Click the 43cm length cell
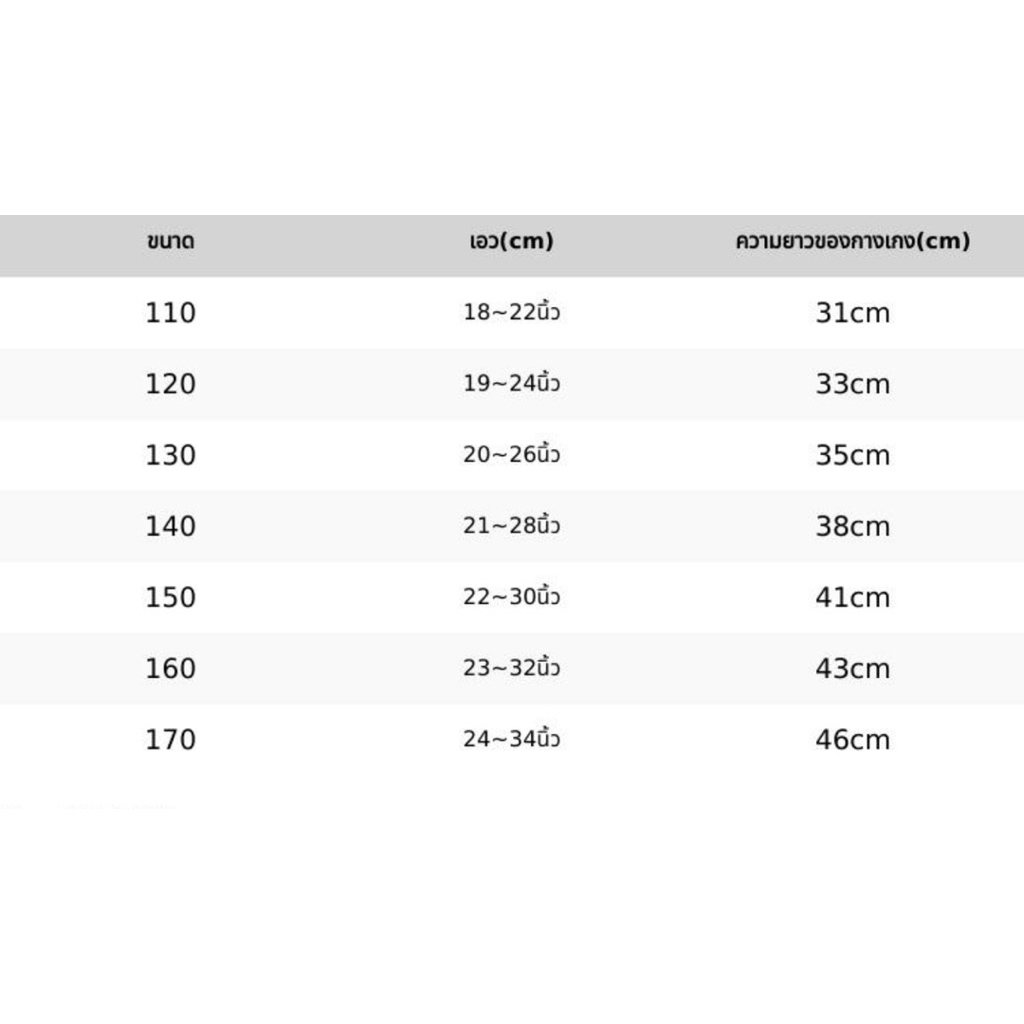The height and width of the screenshot is (1024, 1024). pyautogui.click(x=852, y=669)
